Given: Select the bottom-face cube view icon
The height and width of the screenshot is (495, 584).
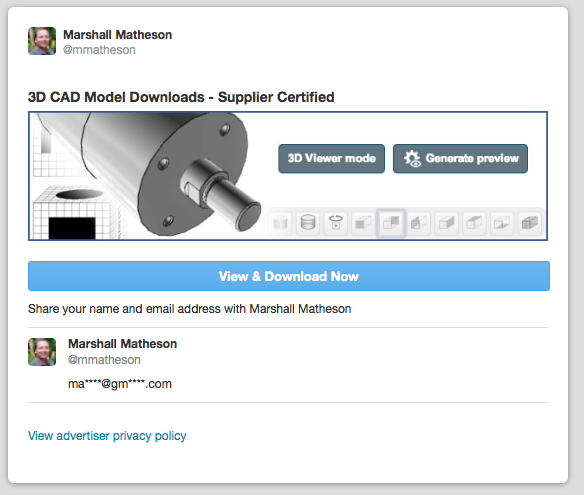Looking at the screenshot, I should click(x=501, y=223).
